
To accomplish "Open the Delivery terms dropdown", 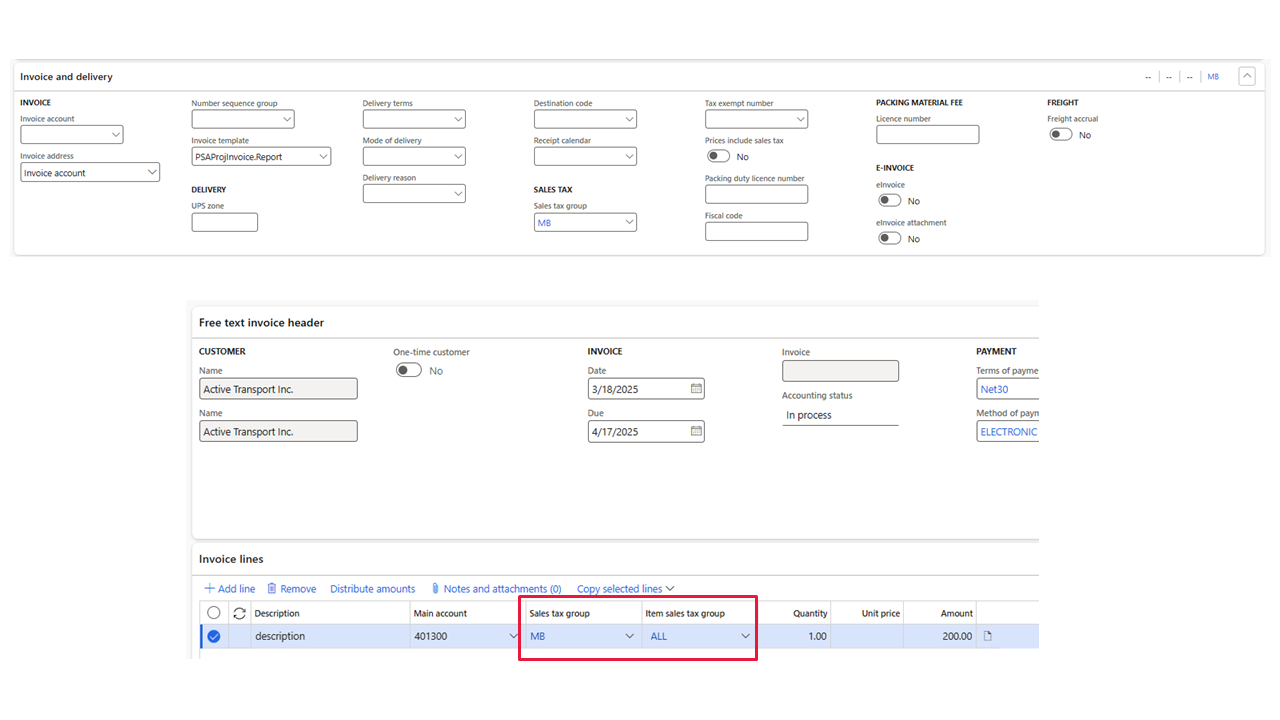I will pos(457,119).
